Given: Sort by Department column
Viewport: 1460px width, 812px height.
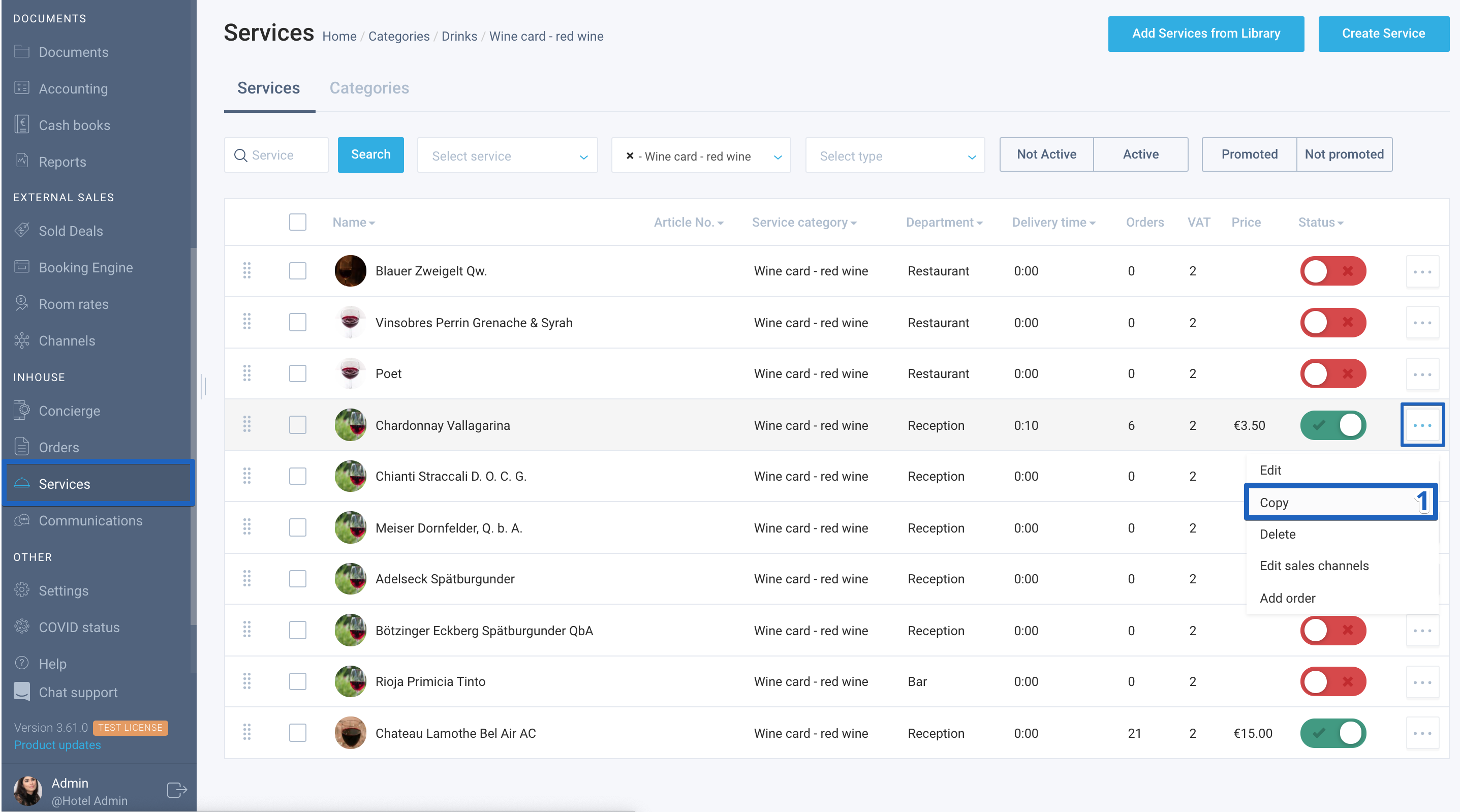Looking at the screenshot, I should coord(944,222).
